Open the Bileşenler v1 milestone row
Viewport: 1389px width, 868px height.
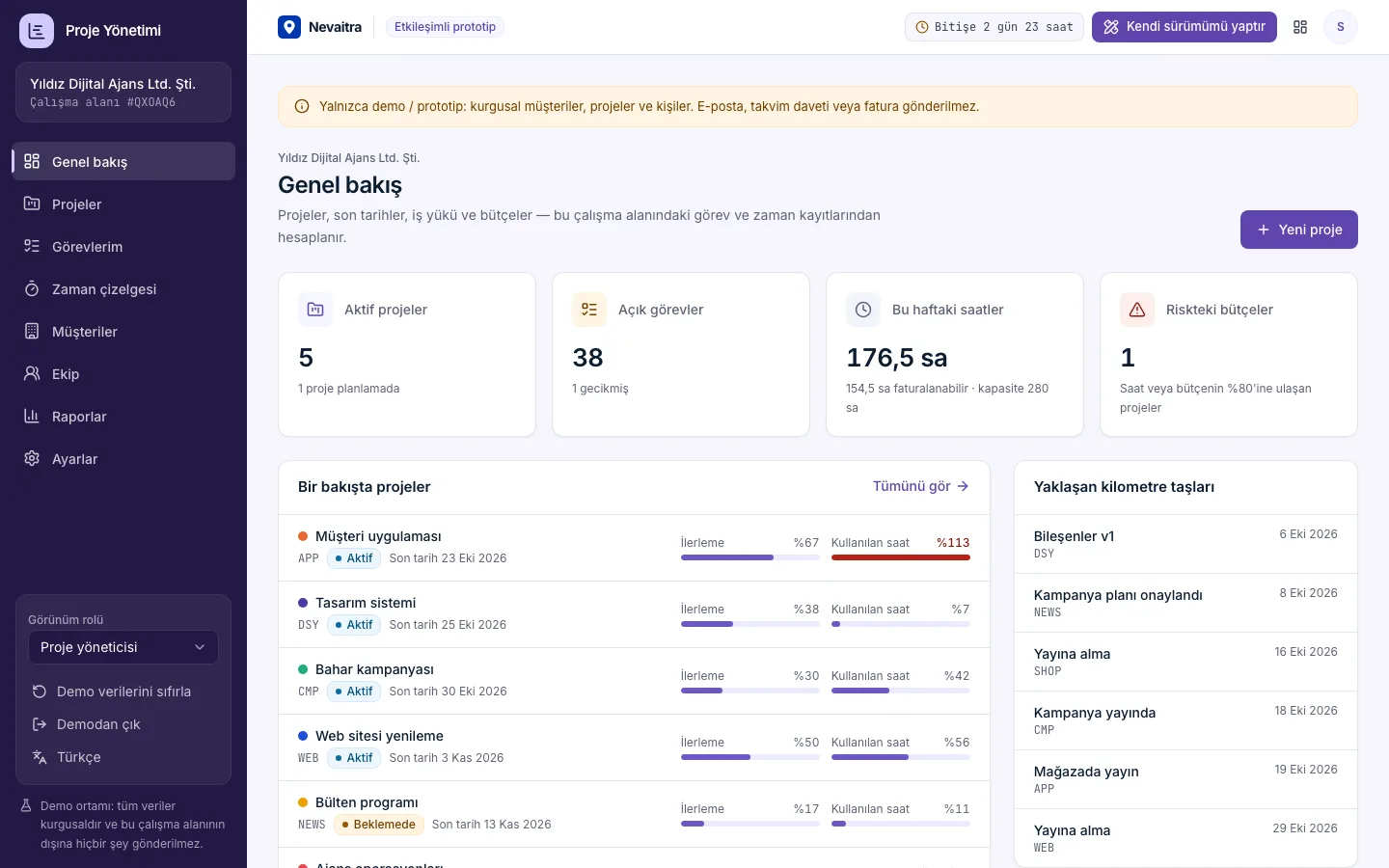pyautogui.click(x=1185, y=544)
